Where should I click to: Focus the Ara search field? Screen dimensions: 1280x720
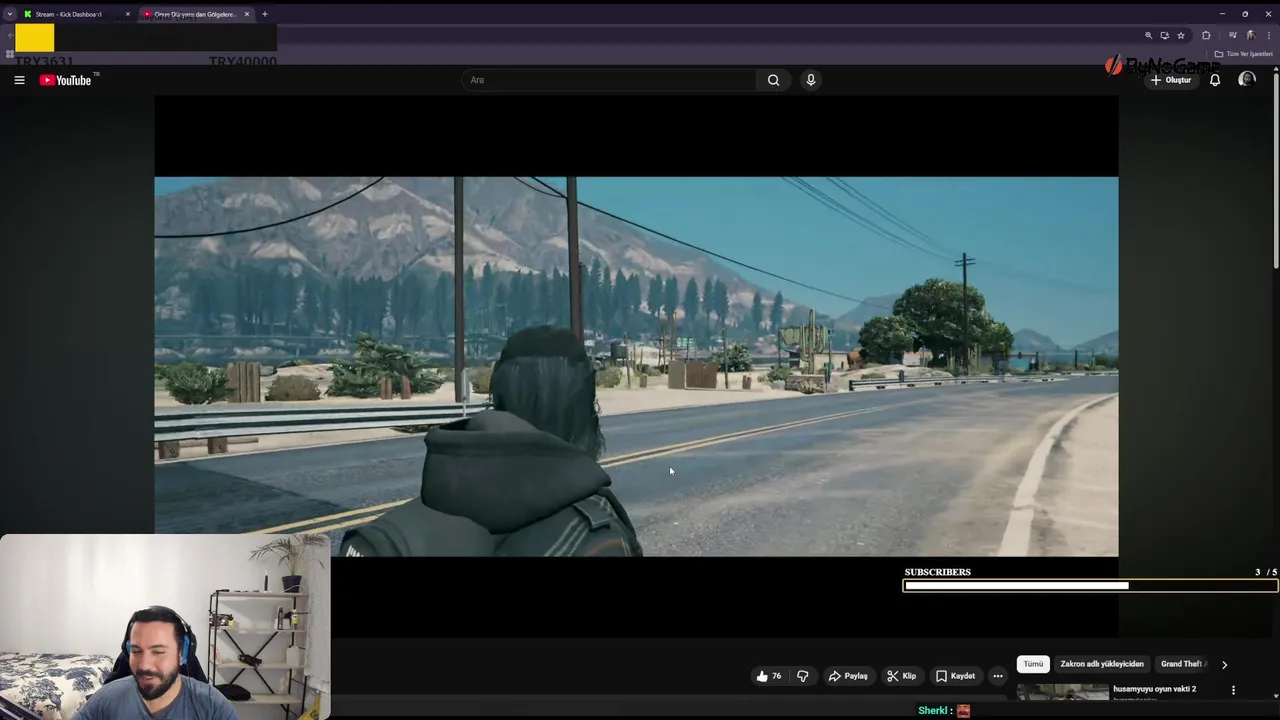[609, 80]
